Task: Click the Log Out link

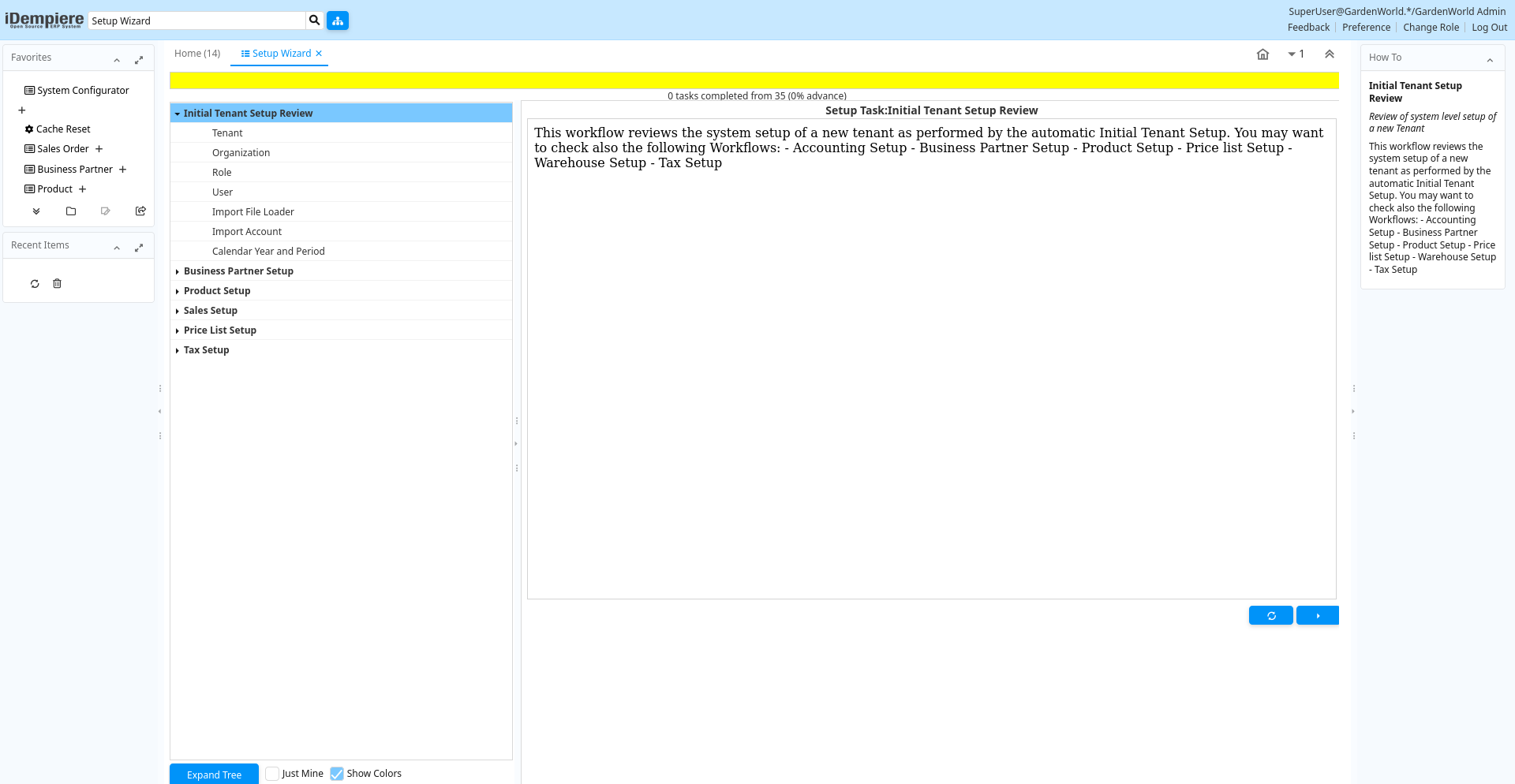Action: (x=1489, y=28)
